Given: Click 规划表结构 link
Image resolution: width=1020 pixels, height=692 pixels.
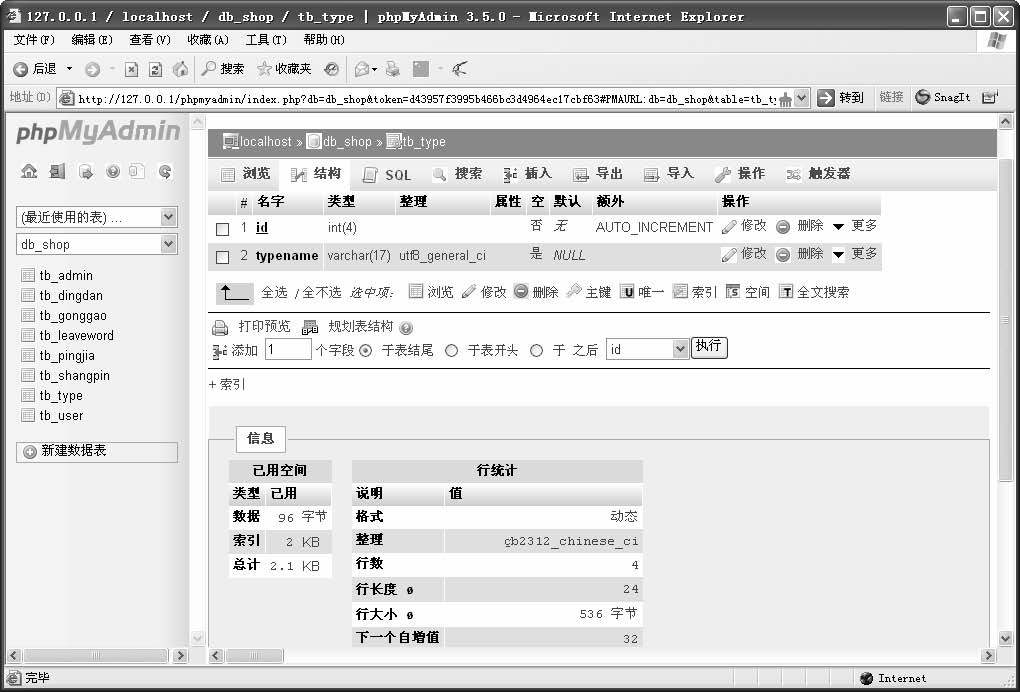Looking at the screenshot, I should [x=360, y=326].
